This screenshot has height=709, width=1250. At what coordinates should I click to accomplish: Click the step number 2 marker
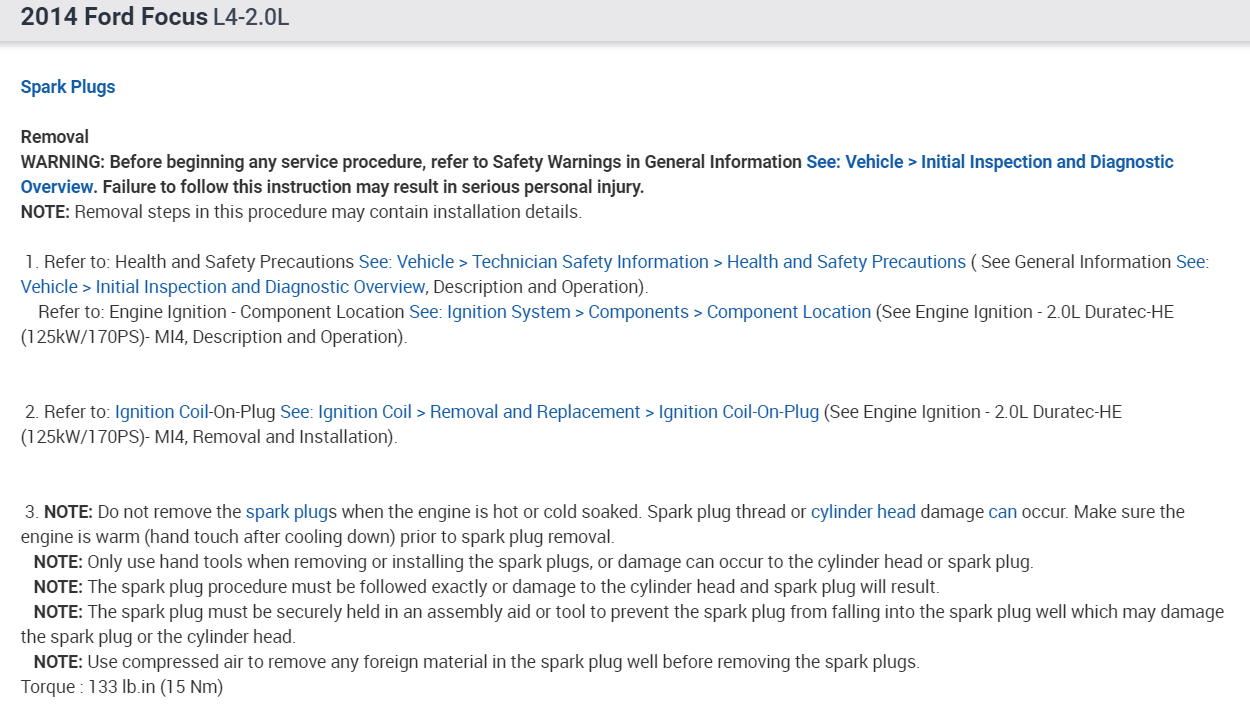tap(31, 412)
